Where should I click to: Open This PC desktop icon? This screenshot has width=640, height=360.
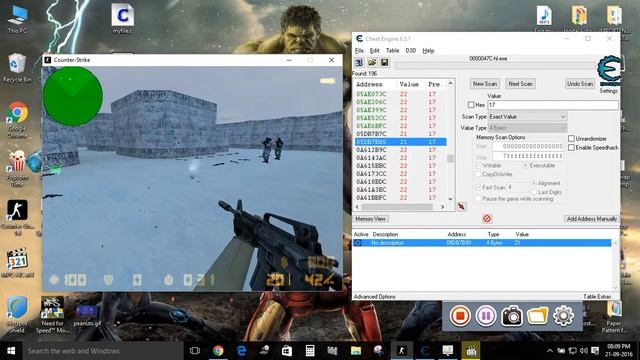tap(17, 19)
